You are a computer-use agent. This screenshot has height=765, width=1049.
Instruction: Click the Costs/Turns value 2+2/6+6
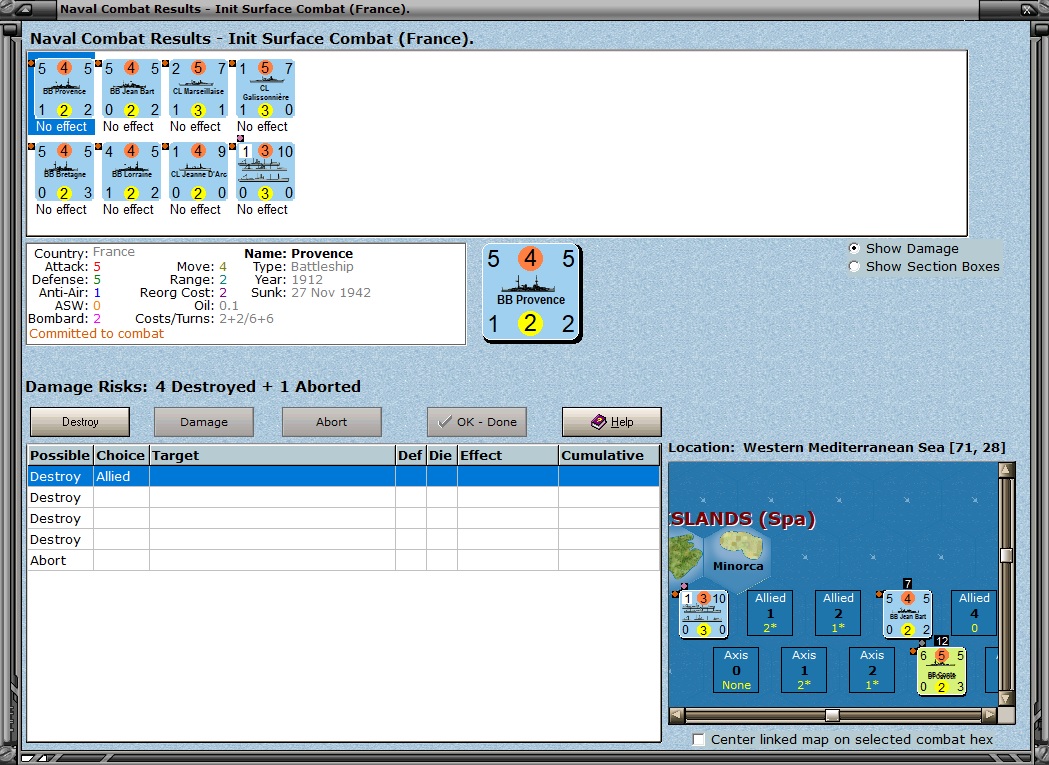[x=246, y=319]
